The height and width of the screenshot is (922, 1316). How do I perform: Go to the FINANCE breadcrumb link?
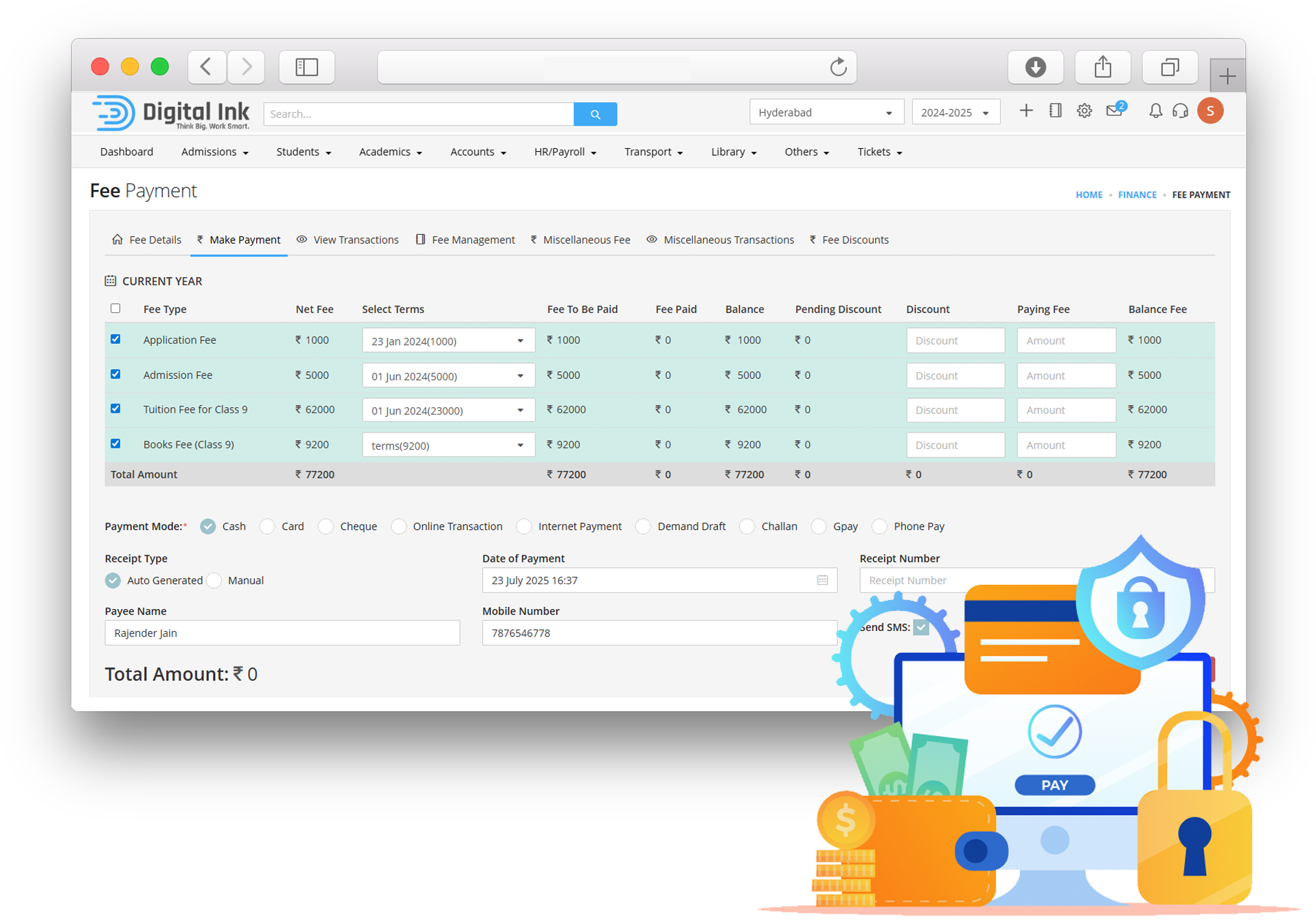pos(1137,195)
